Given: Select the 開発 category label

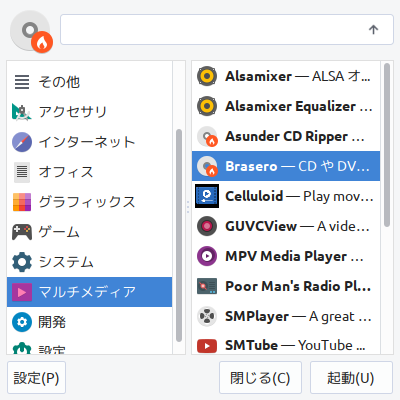Looking at the screenshot, I should (52, 322).
